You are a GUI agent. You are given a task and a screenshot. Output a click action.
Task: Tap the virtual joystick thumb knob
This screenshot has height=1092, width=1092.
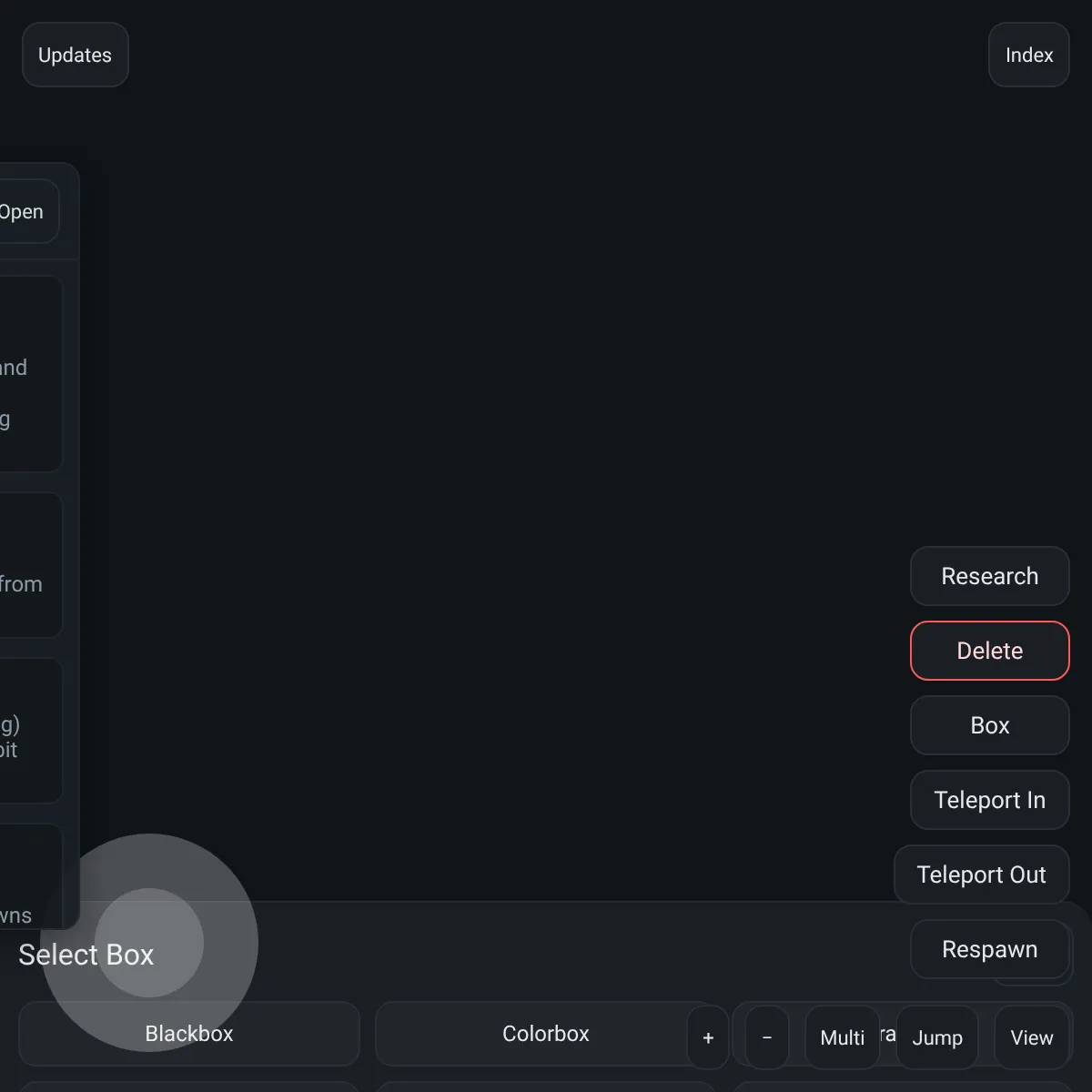pos(149,943)
